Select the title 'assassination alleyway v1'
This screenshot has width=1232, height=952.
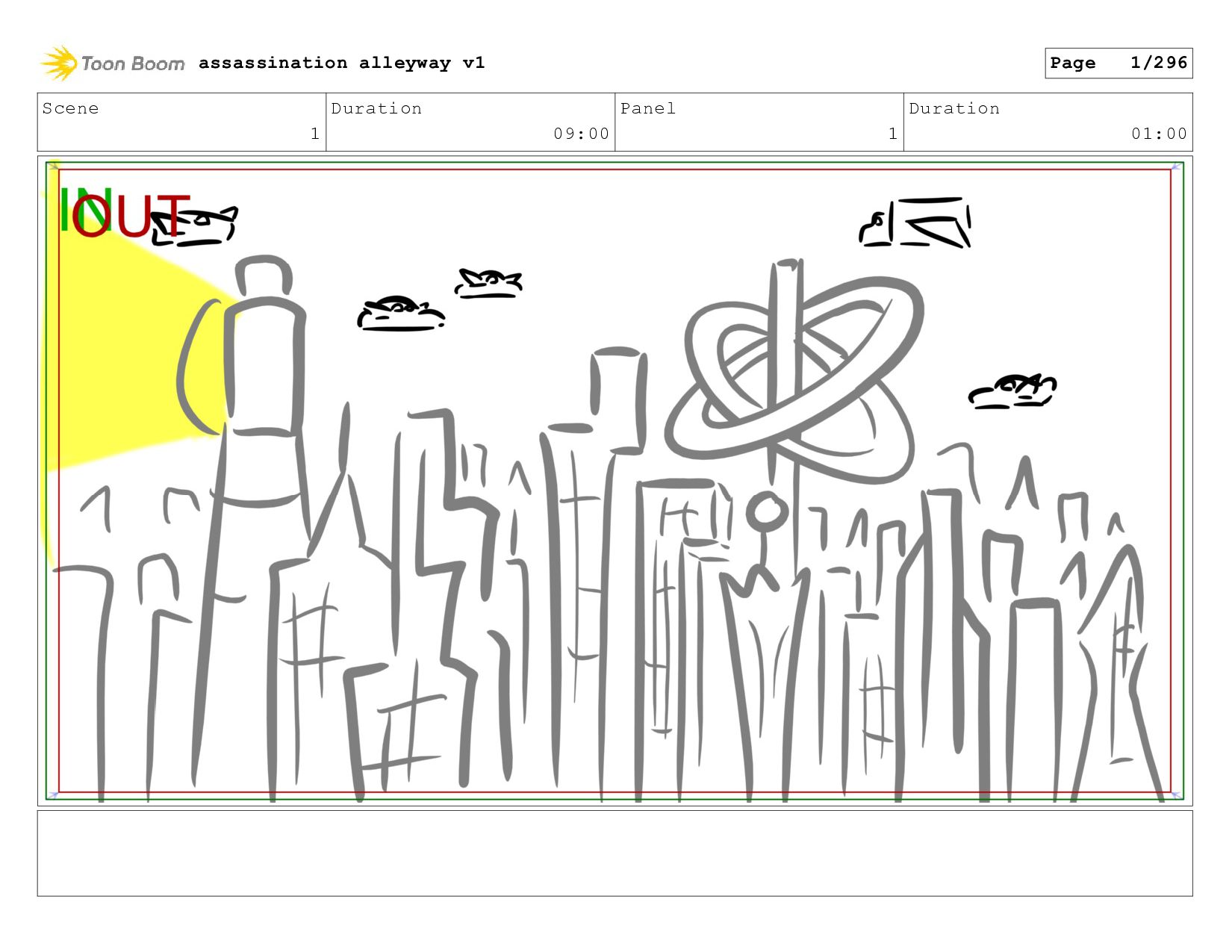click(x=342, y=63)
